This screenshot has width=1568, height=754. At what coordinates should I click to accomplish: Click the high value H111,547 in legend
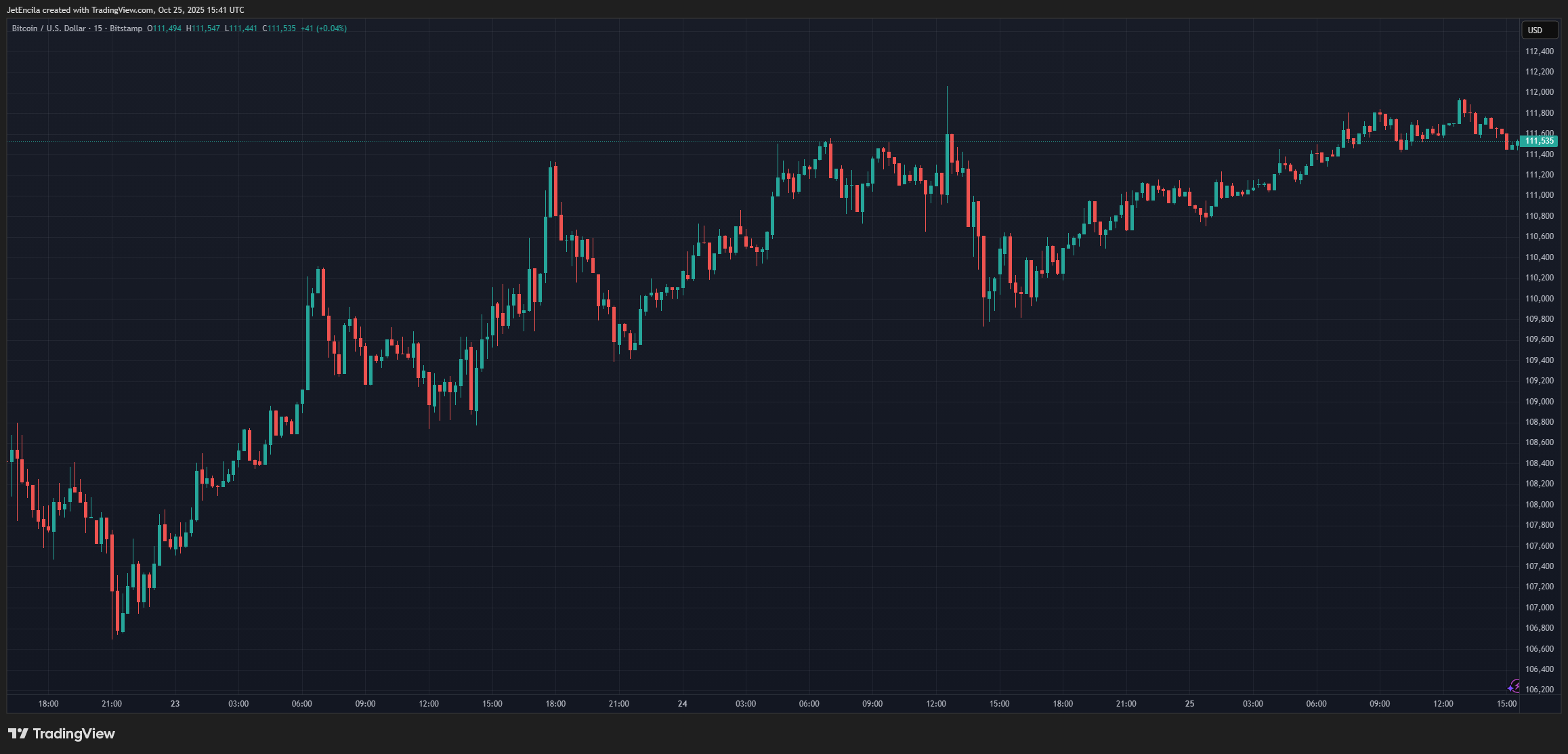[203, 28]
